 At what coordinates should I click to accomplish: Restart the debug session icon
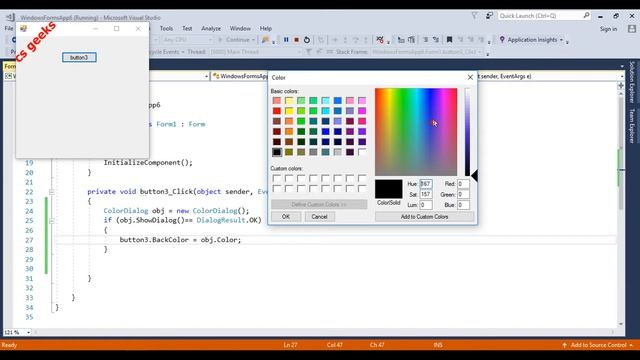307,40
